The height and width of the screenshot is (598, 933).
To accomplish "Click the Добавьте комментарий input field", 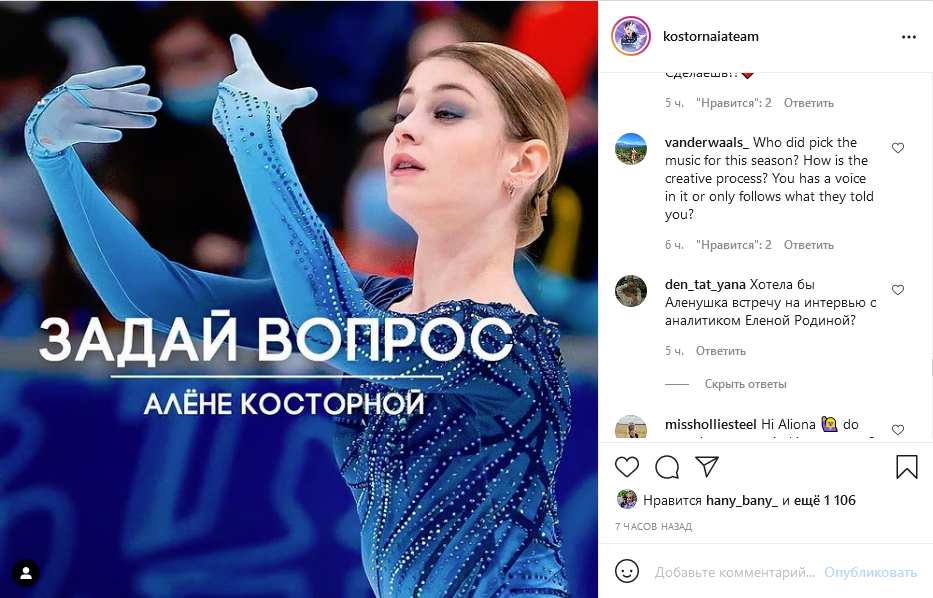I will (735, 572).
